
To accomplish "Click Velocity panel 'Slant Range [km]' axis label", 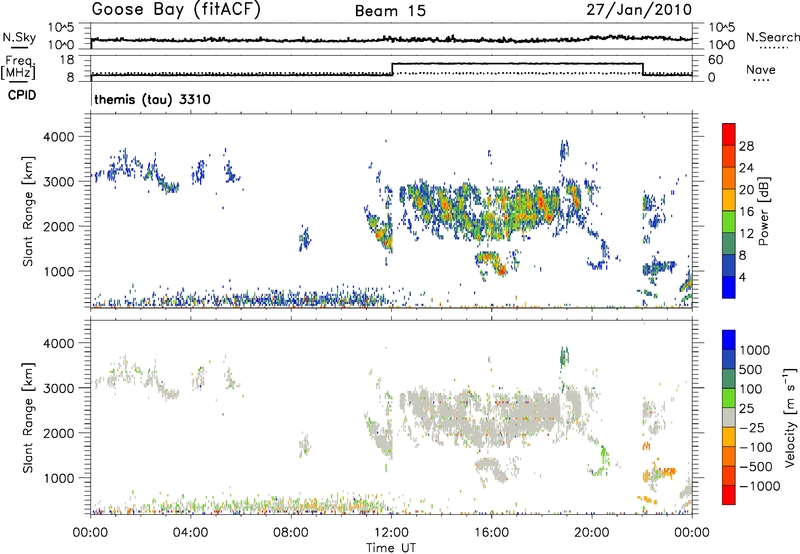I will (28, 417).
